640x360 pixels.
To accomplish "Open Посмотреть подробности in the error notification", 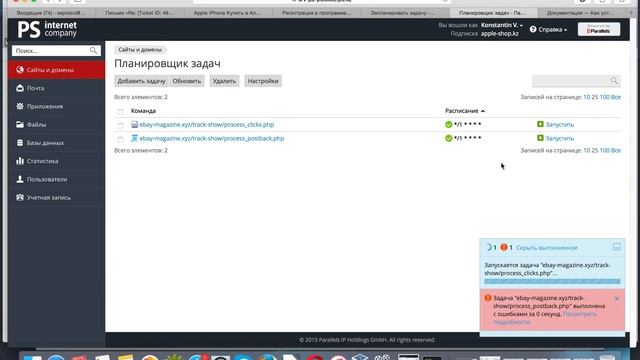I will 544,318.
